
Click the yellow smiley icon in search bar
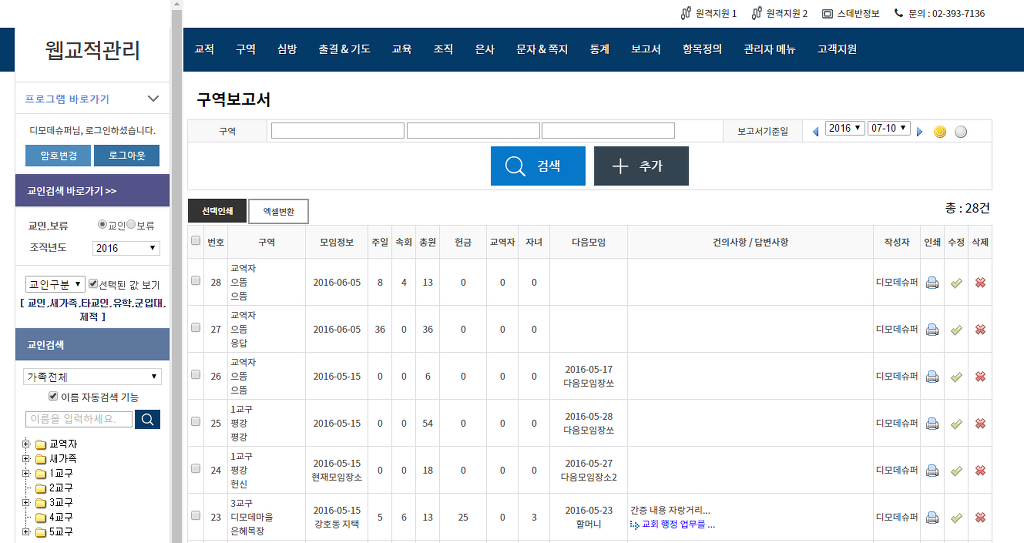coord(940,131)
